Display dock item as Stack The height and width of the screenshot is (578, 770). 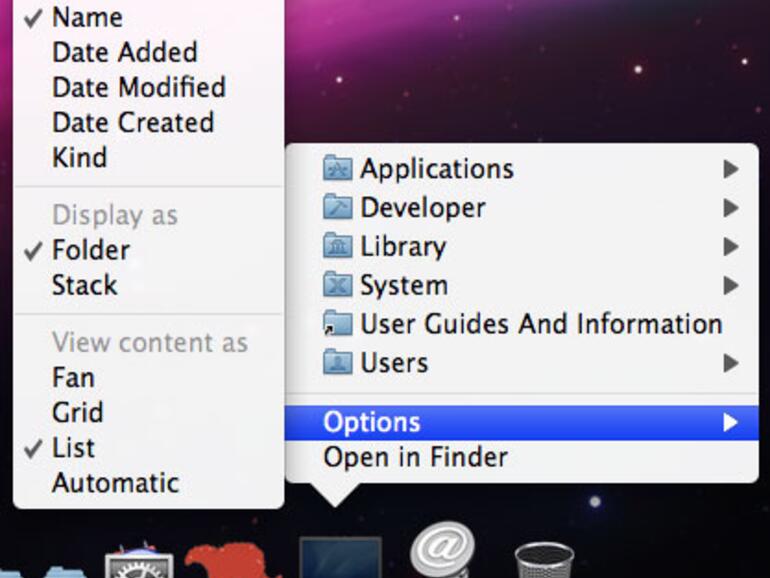click(x=148, y=285)
